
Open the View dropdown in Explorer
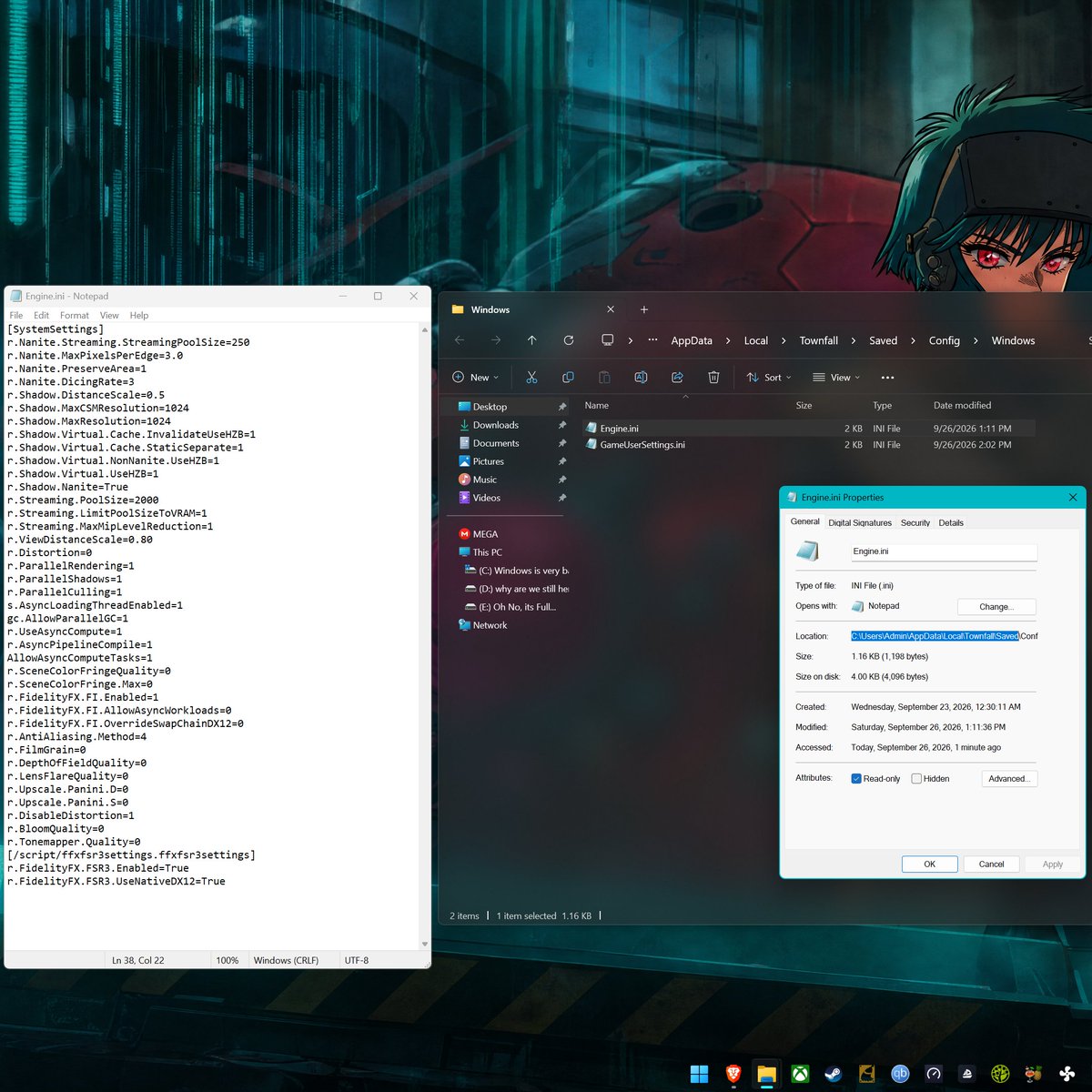point(836,377)
